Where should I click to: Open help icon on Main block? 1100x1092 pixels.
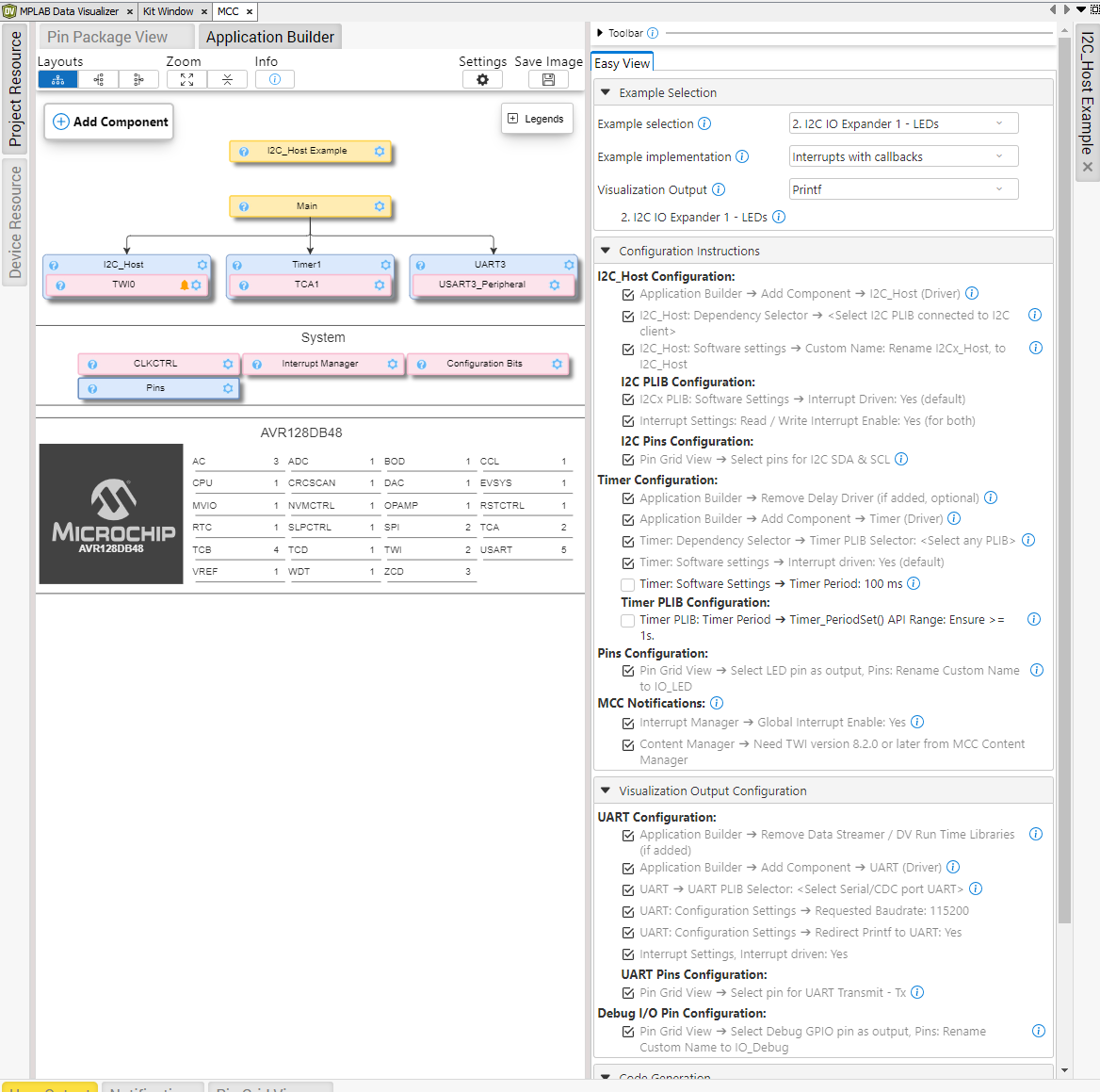[x=243, y=206]
